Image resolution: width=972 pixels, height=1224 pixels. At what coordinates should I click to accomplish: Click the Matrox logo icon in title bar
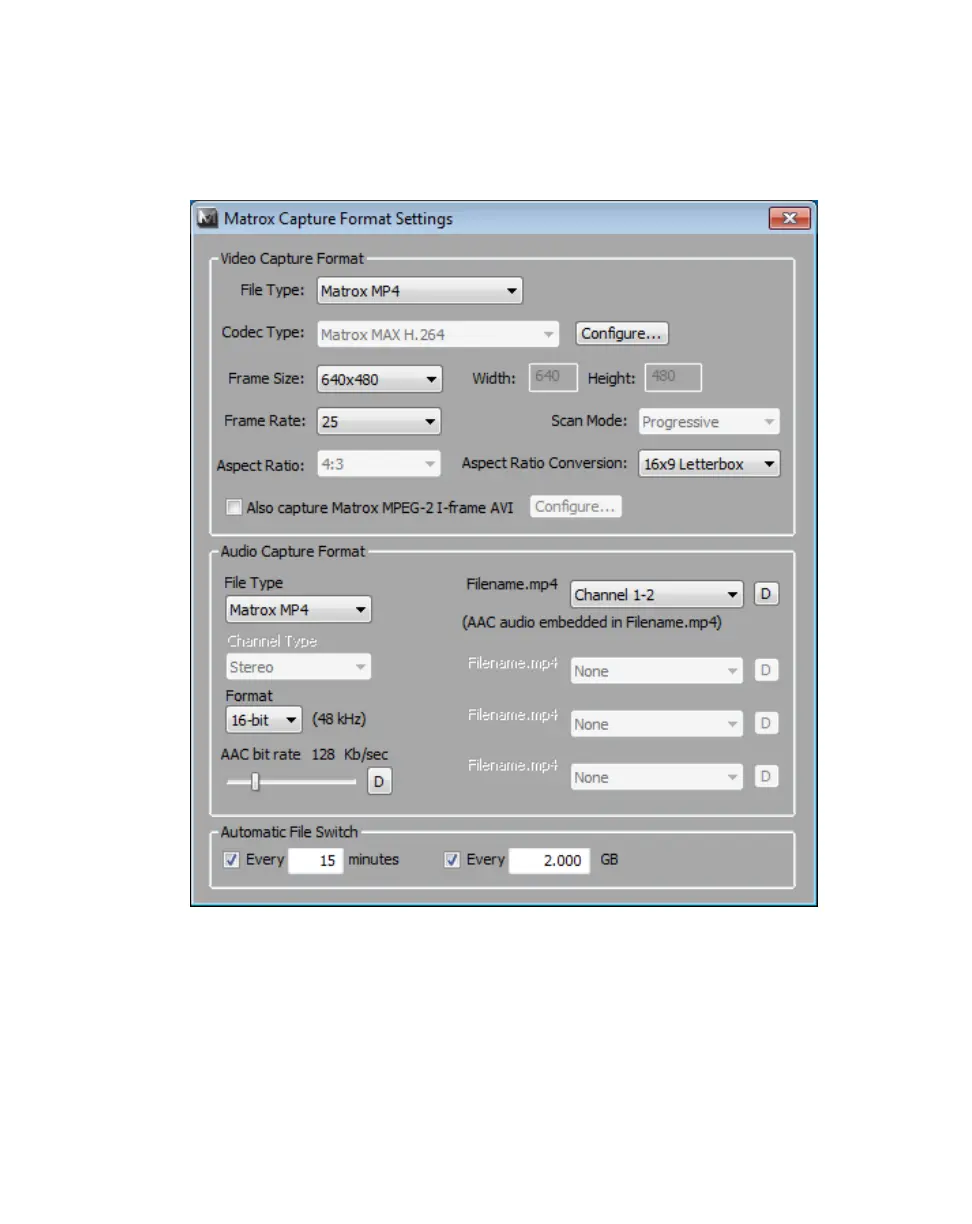(x=208, y=218)
